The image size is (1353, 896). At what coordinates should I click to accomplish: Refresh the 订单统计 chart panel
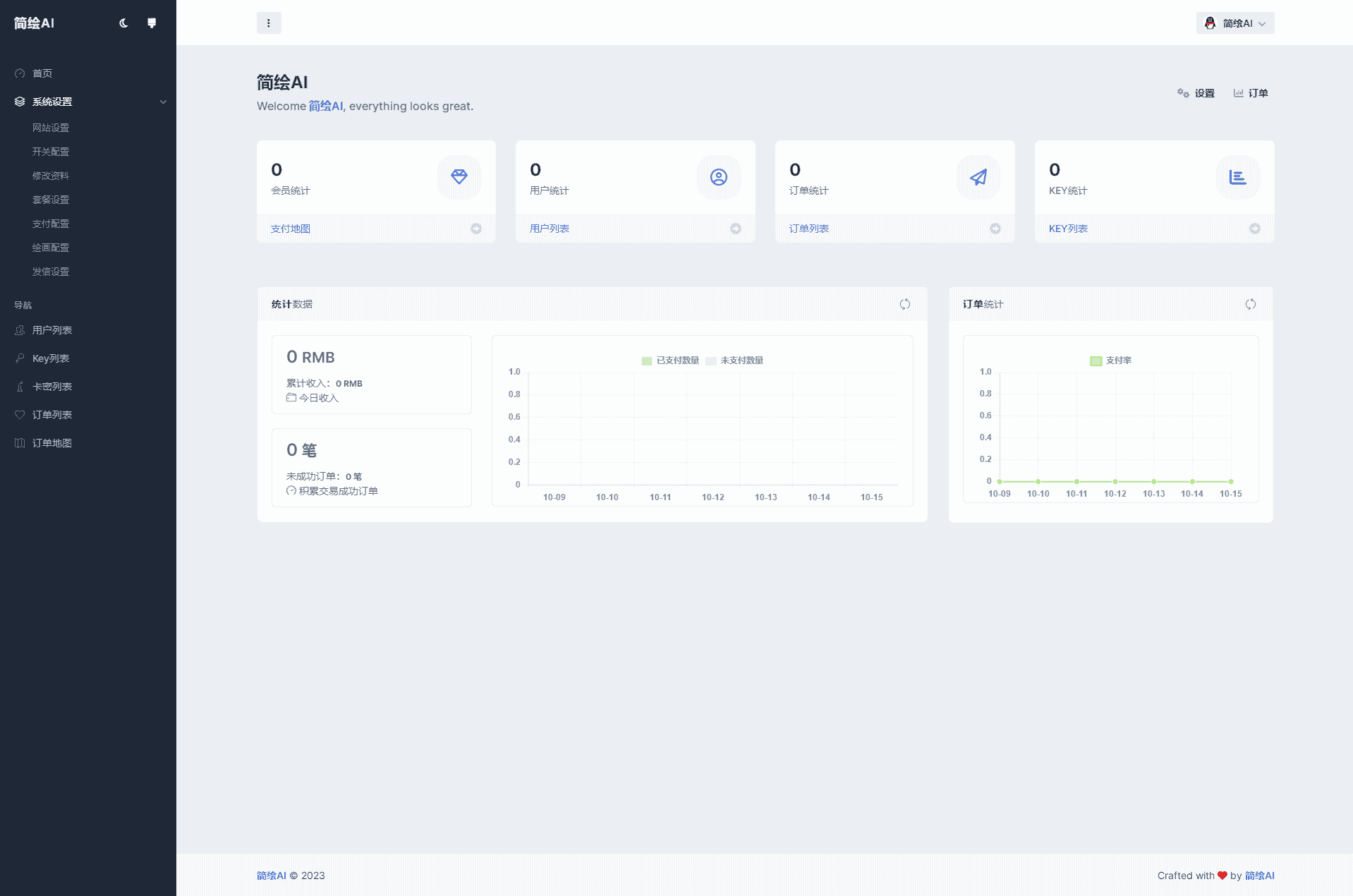(1250, 304)
